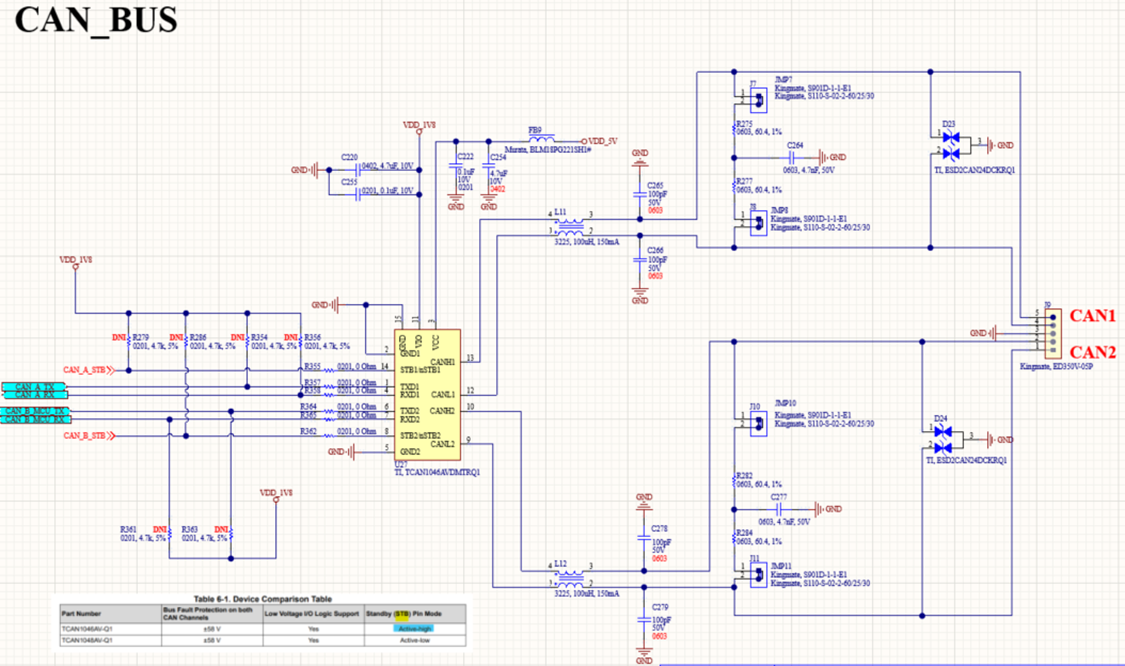
Task: Click the R282 designator text
Action: point(745,476)
